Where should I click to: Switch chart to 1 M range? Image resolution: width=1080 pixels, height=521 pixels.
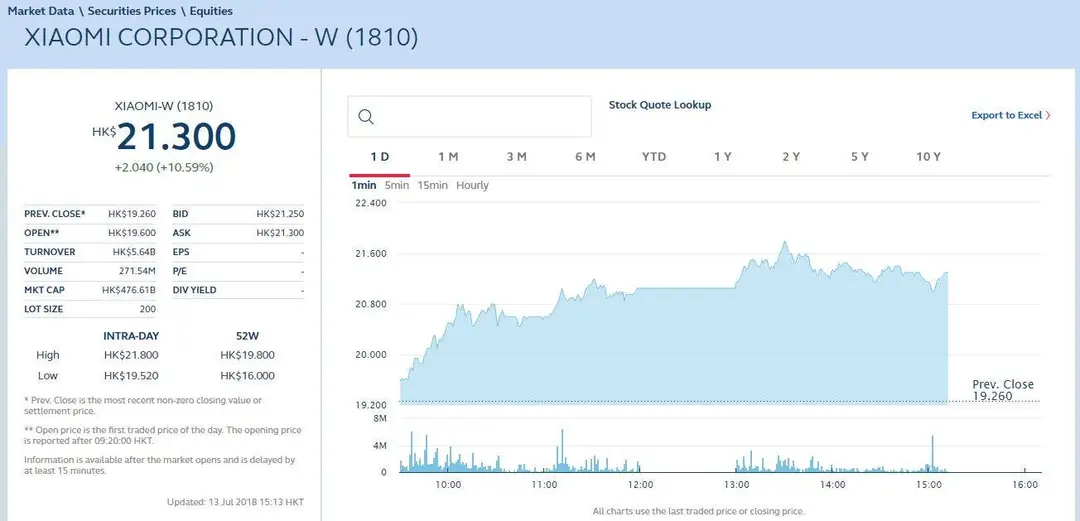tap(448, 157)
